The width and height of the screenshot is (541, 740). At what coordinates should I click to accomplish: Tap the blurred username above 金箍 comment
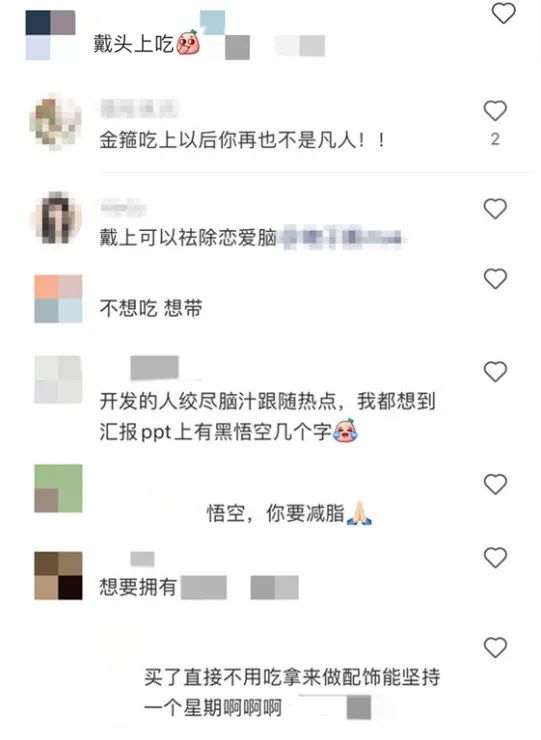click(138, 109)
